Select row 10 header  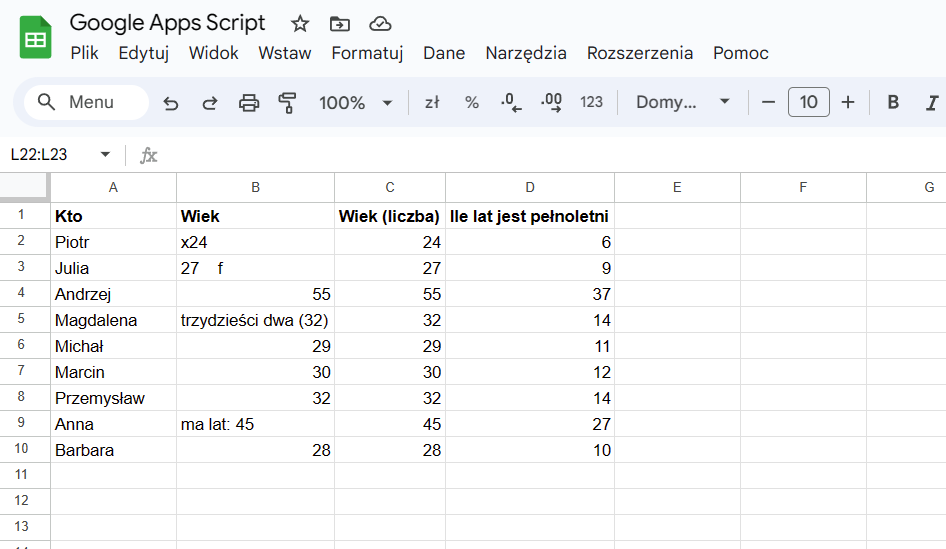pos(25,449)
